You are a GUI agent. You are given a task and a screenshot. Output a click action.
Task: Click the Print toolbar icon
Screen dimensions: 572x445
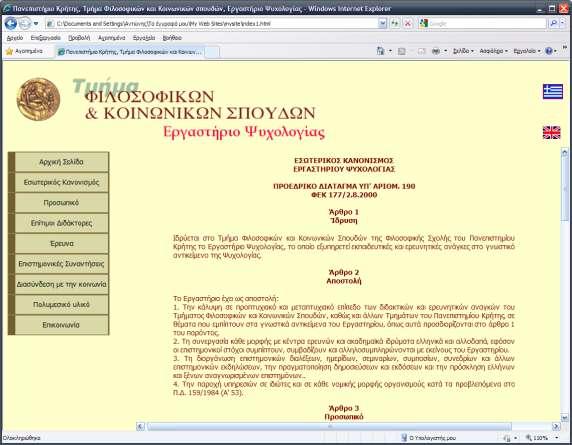click(x=436, y=51)
